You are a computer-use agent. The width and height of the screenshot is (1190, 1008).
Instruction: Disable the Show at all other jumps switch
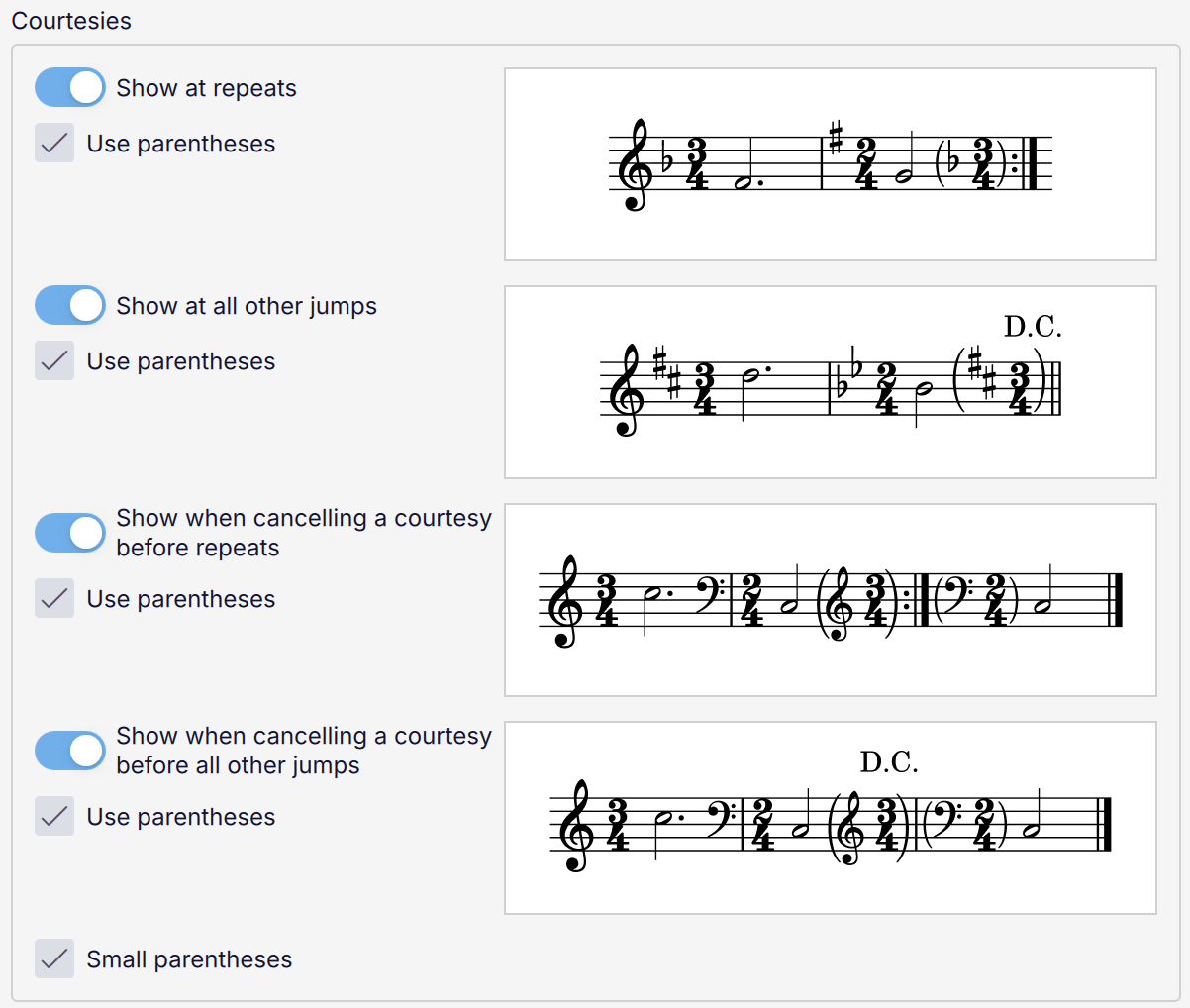(69, 305)
